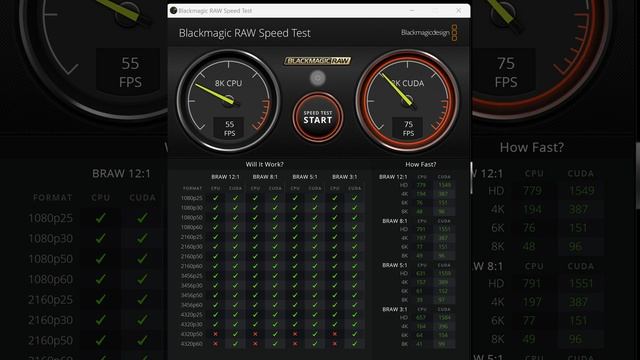Click the 'Will It Work?' heading
The height and width of the screenshot is (360, 640).
click(264, 164)
